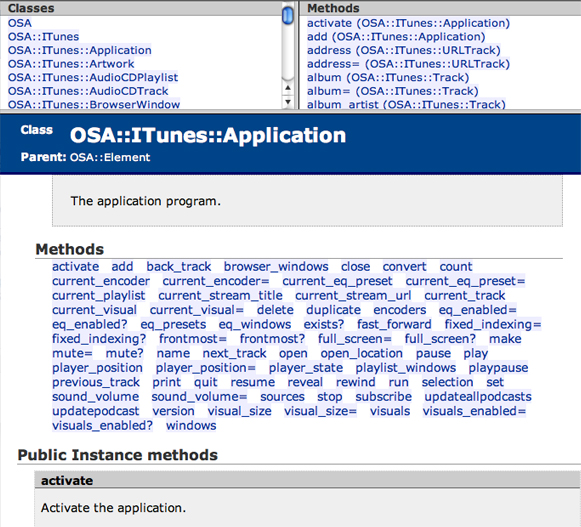Jump to next_track method
This screenshot has height=527, width=581.
tap(235, 354)
